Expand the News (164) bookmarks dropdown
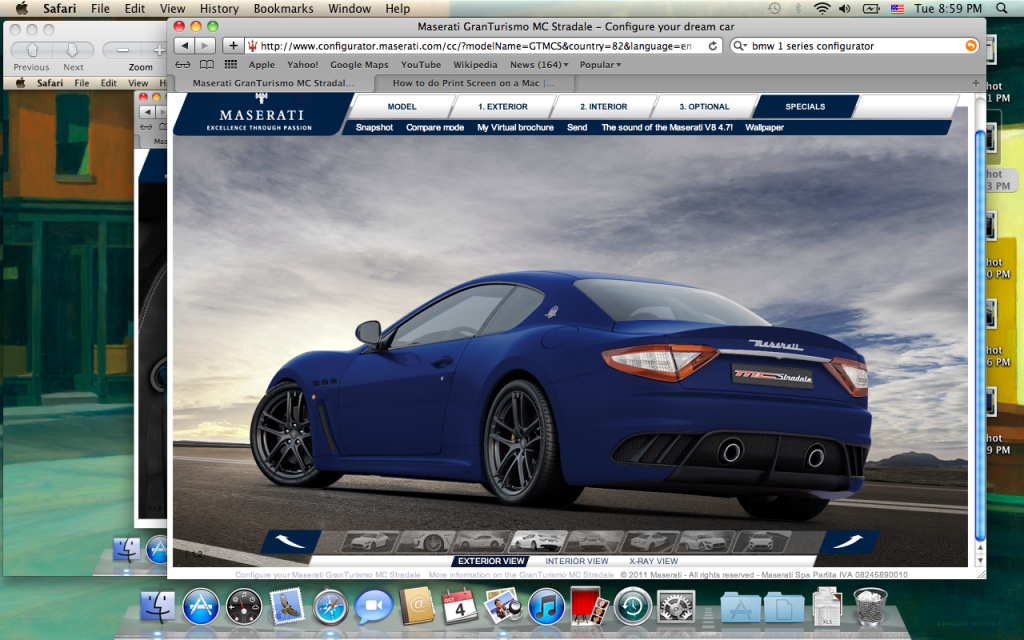Image resolution: width=1024 pixels, height=640 pixels. tap(539, 65)
